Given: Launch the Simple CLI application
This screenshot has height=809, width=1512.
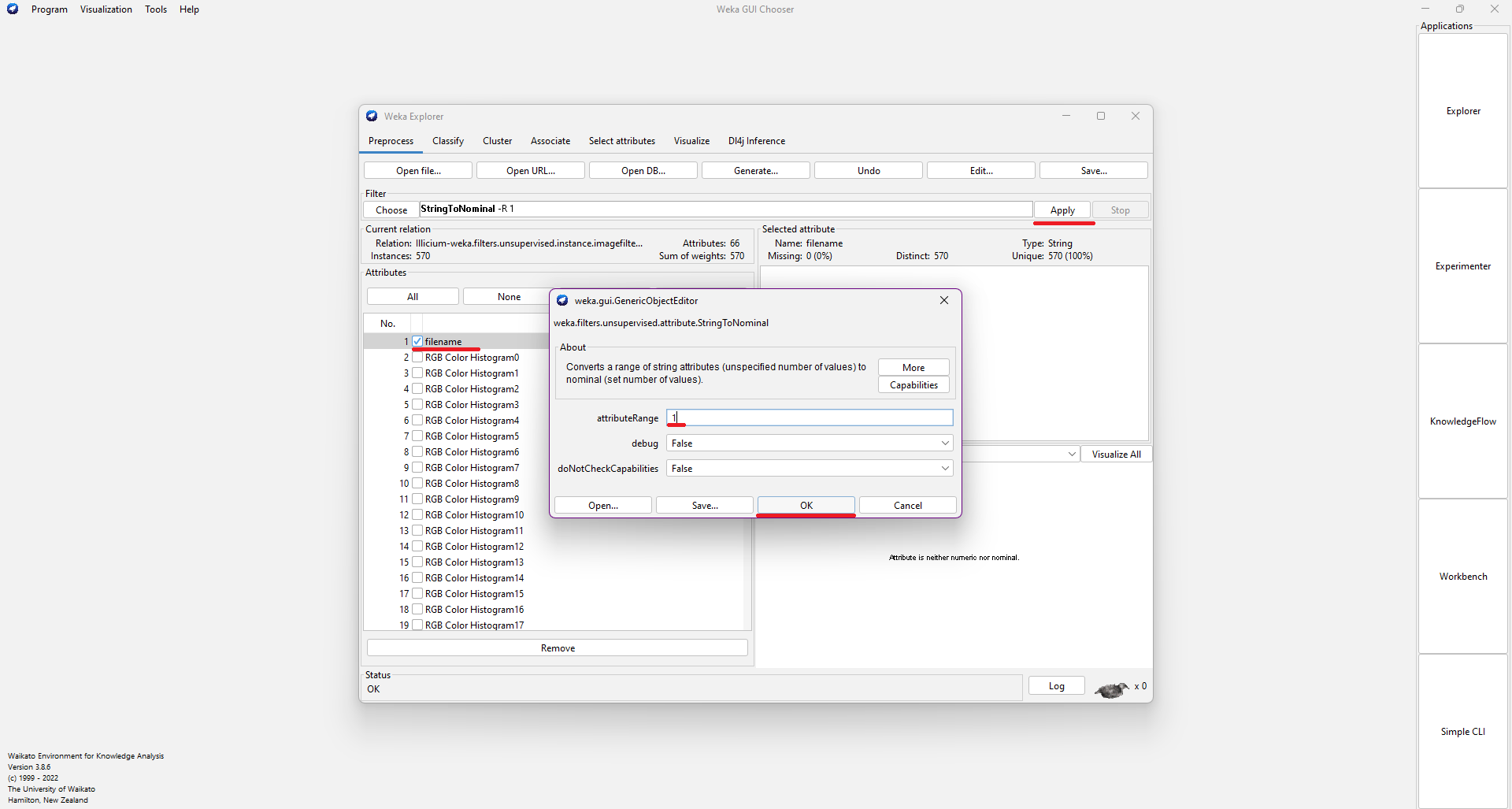Looking at the screenshot, I should [1462, 732].
